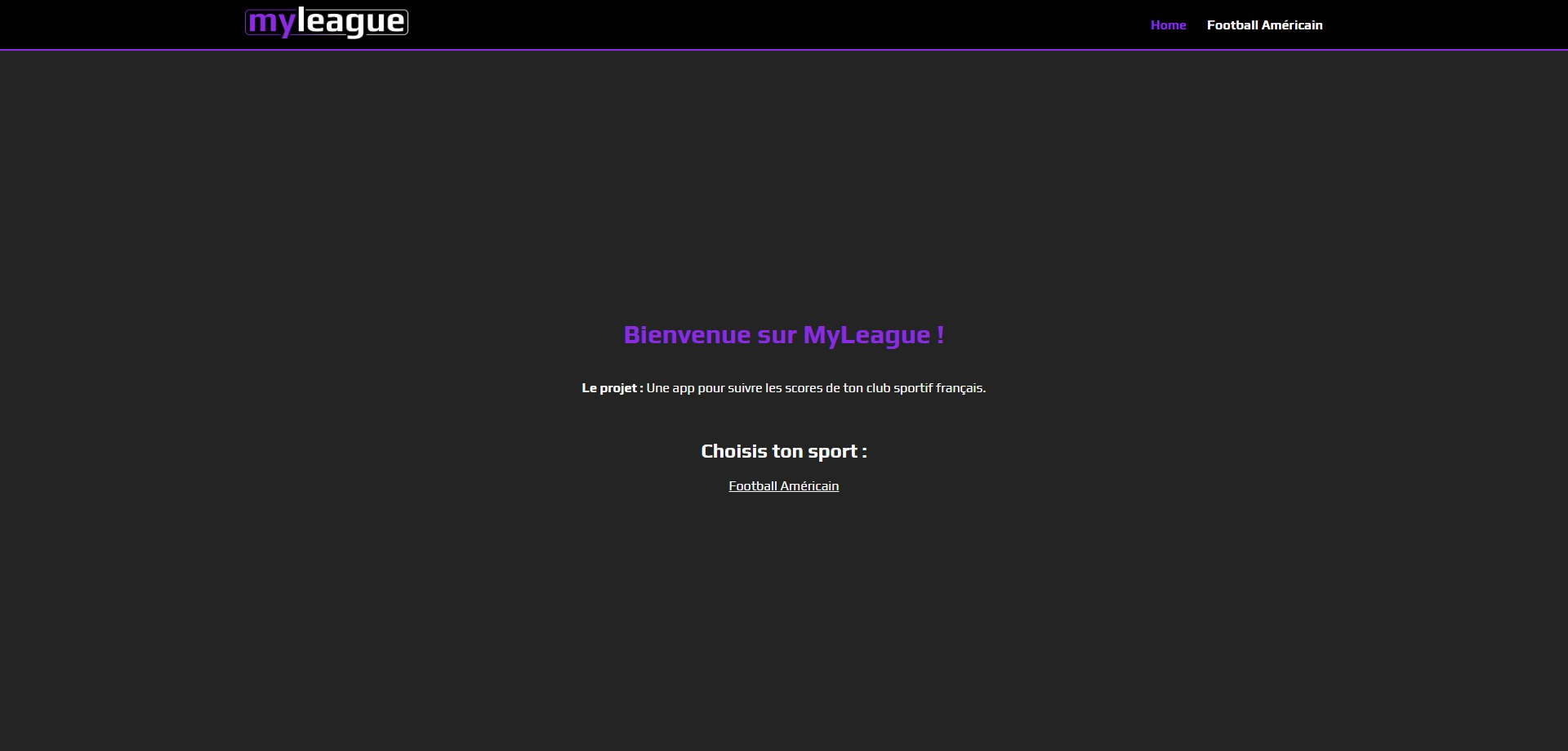Viewport: 1568px width, 751px height.
Task: Click the word "scores" in the description
Action: pyautogui.click(x=804, y=388)
